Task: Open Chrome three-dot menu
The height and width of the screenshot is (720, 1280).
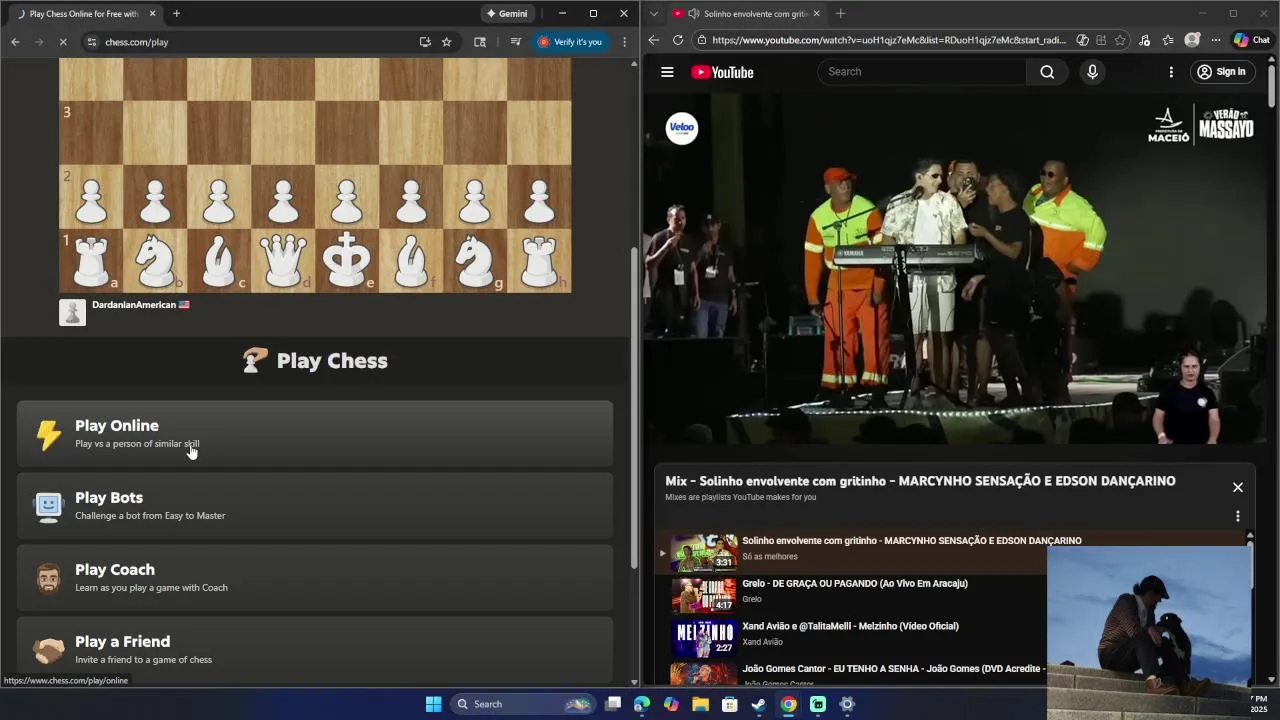Action: 624,42
